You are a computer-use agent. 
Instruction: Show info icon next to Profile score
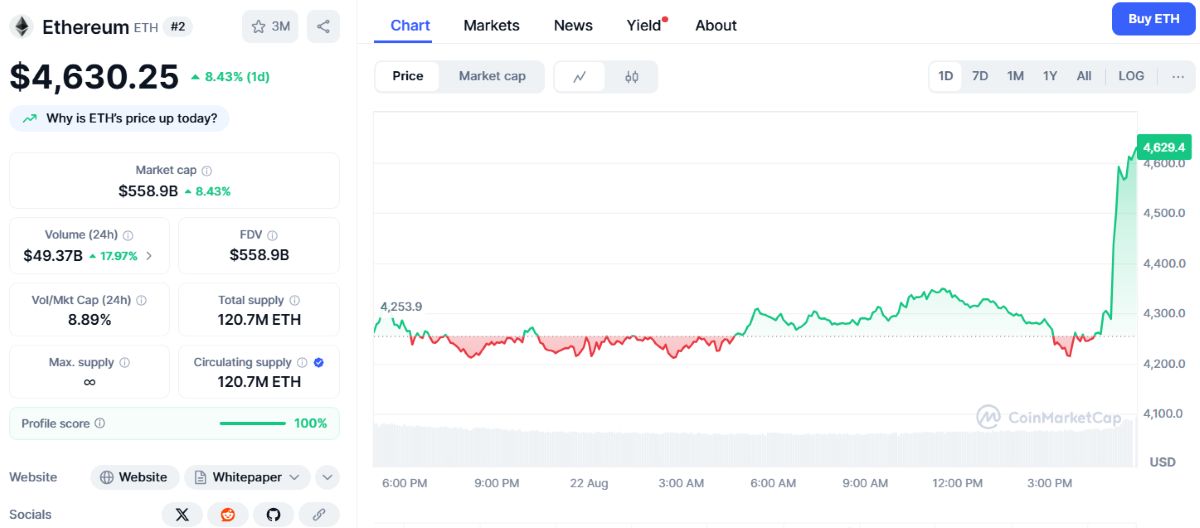click(99, 424)
